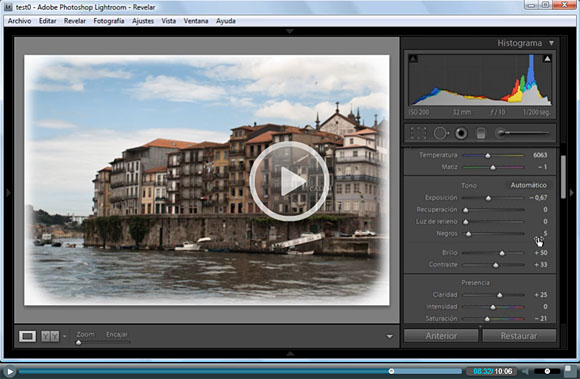Adjust the Contraste slider
This screenshot has height=379, width=580.
pyautogui.click(x=496, y=265)
